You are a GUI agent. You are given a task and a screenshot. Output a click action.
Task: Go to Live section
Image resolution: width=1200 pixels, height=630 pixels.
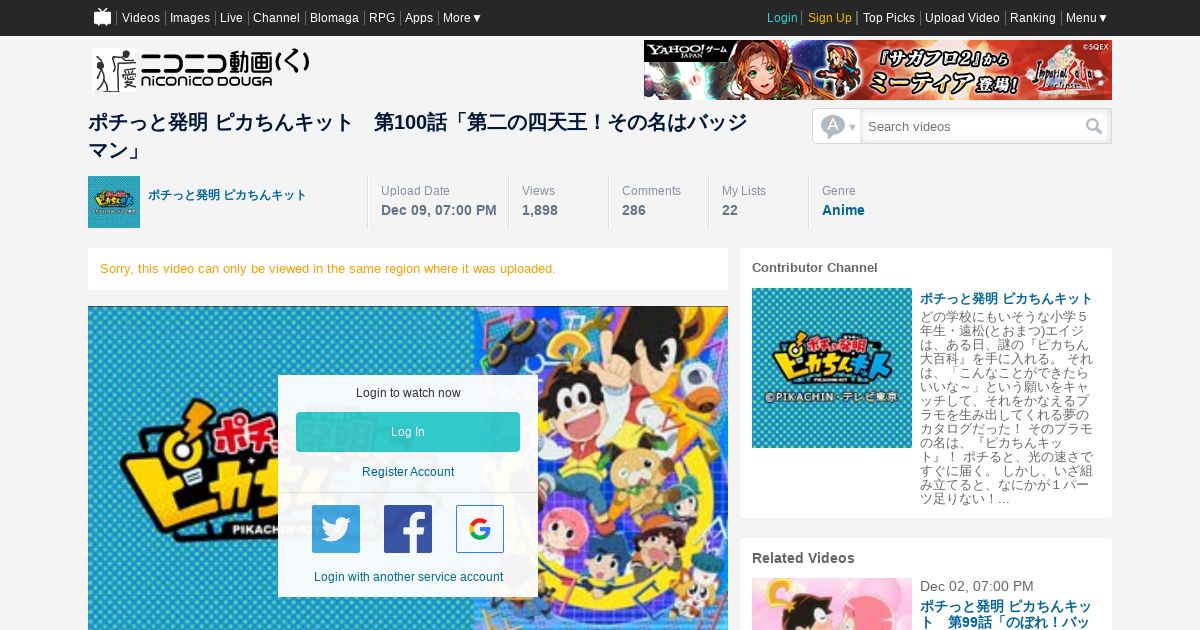[x=231, y=18]
